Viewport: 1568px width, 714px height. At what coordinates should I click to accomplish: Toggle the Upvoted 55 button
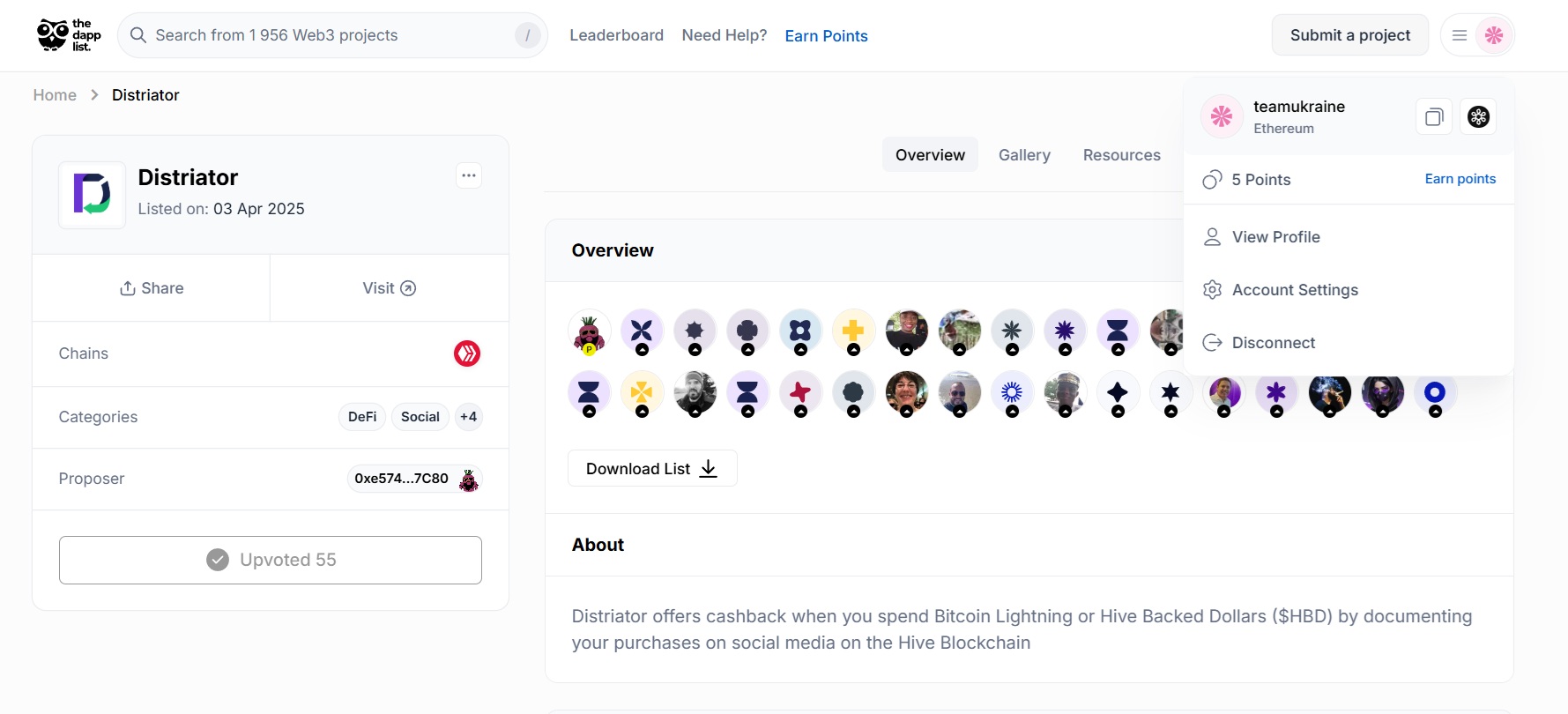point(271,560)
